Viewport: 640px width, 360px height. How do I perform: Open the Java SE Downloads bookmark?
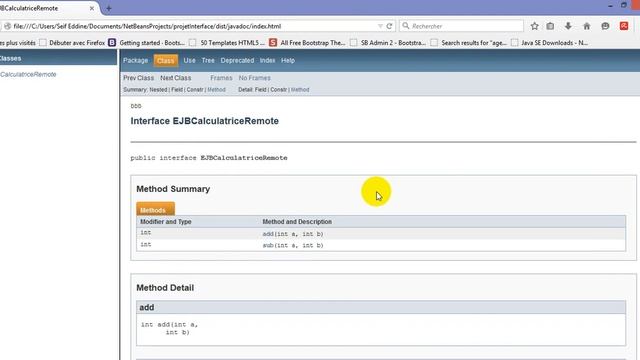tap(549, 42)
